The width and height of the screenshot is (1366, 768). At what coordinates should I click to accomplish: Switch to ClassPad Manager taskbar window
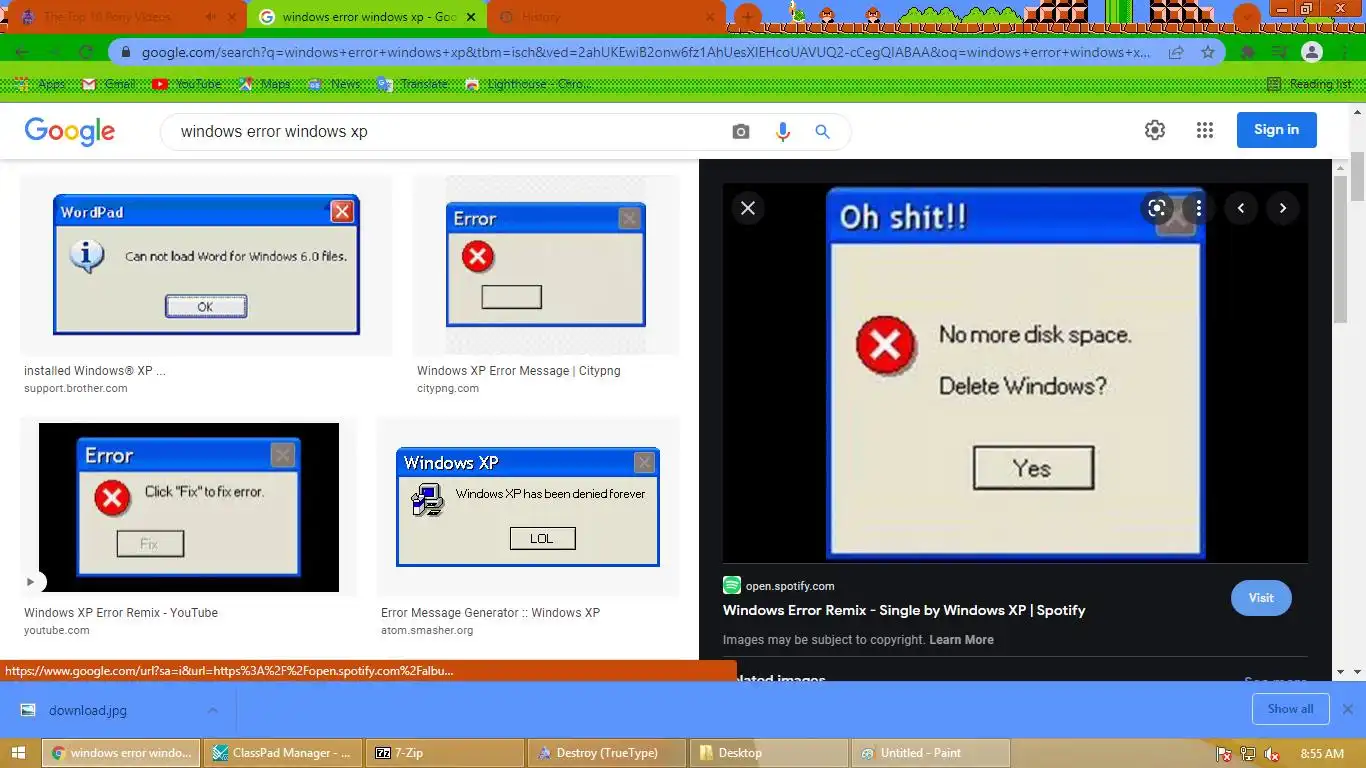pyautogui.click(x=285, y=753)
